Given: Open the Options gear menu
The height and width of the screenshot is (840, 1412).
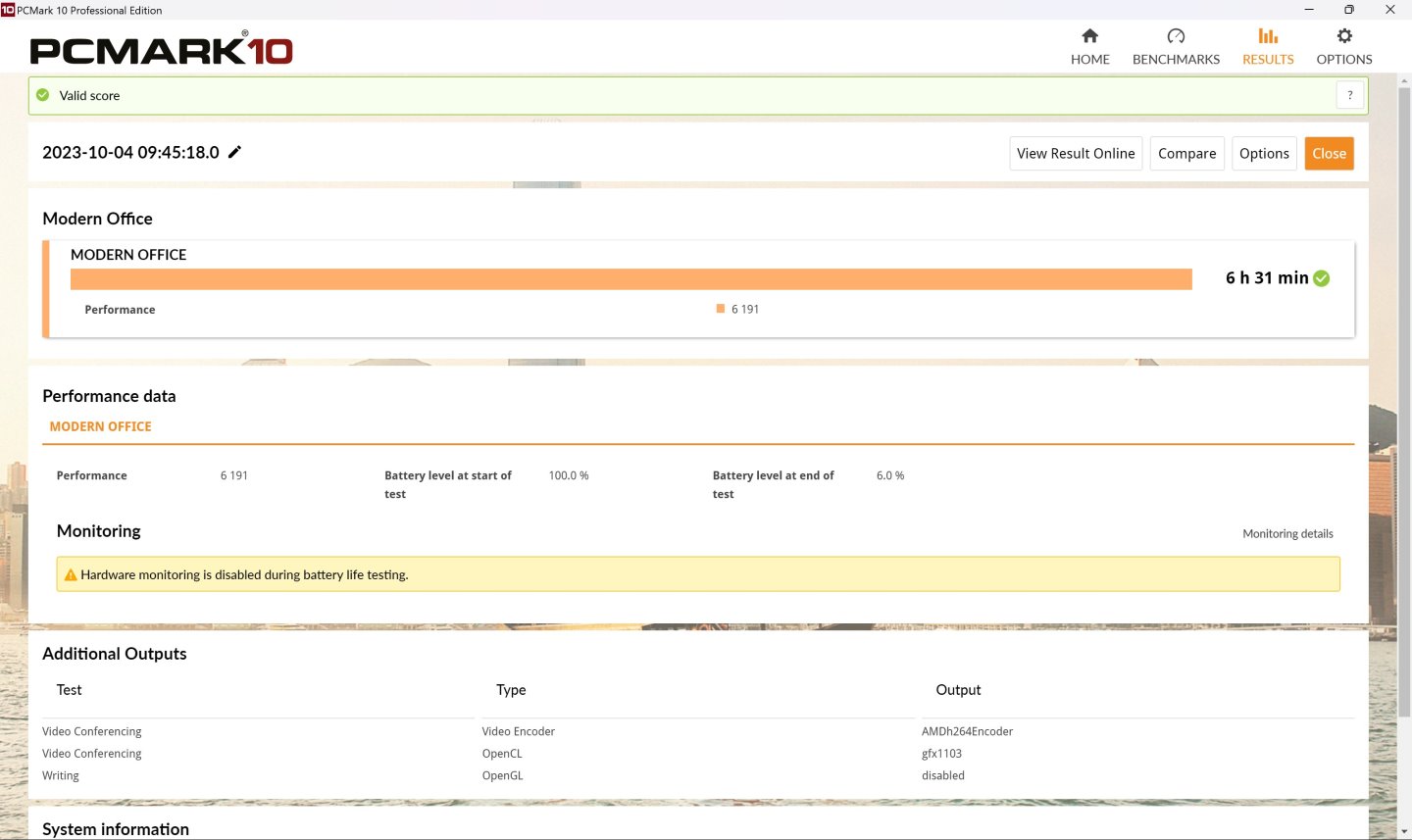Looking at the screenshot, I should point(1344,47).
